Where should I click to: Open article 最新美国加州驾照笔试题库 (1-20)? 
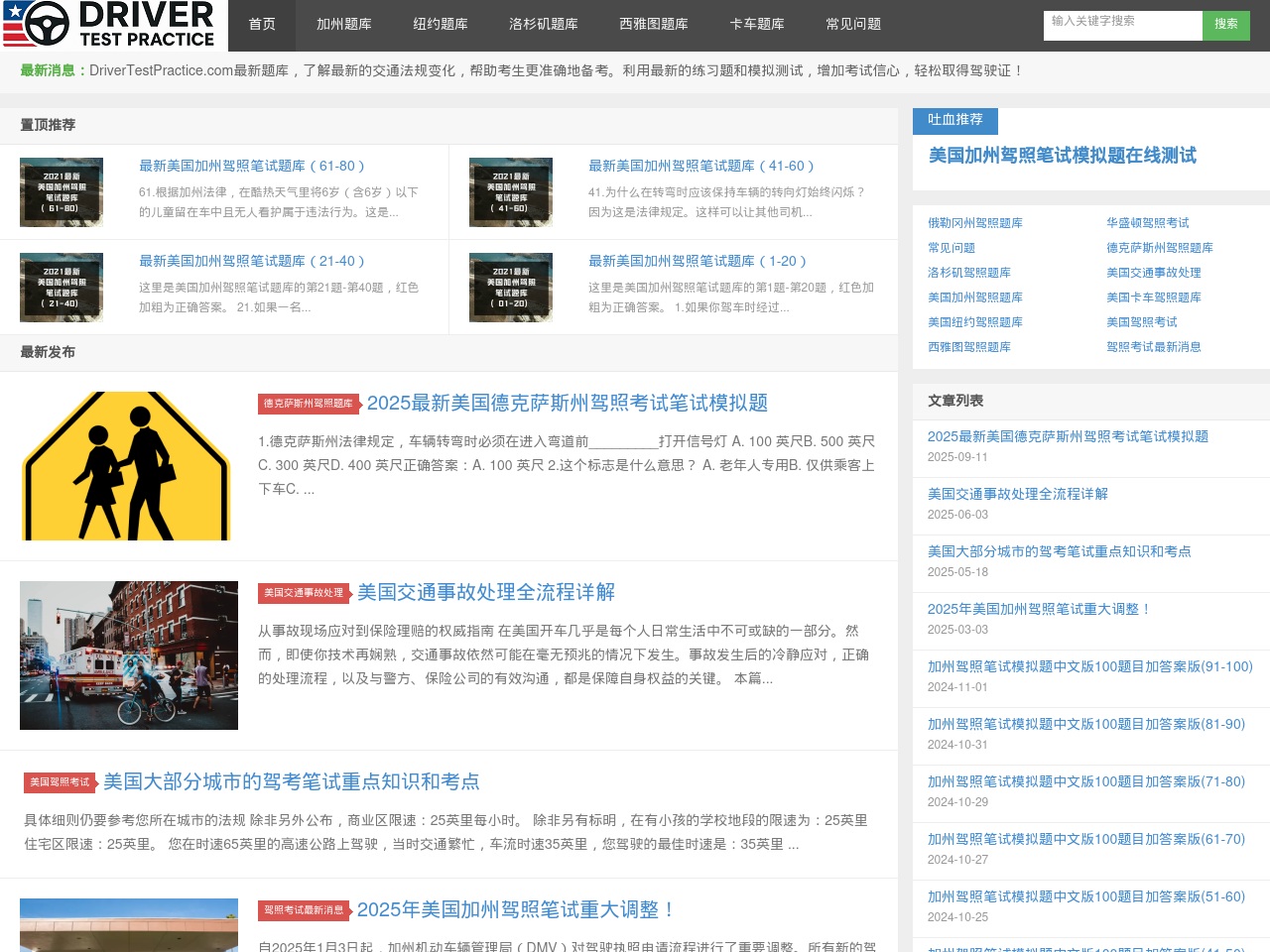pos(698,262)
